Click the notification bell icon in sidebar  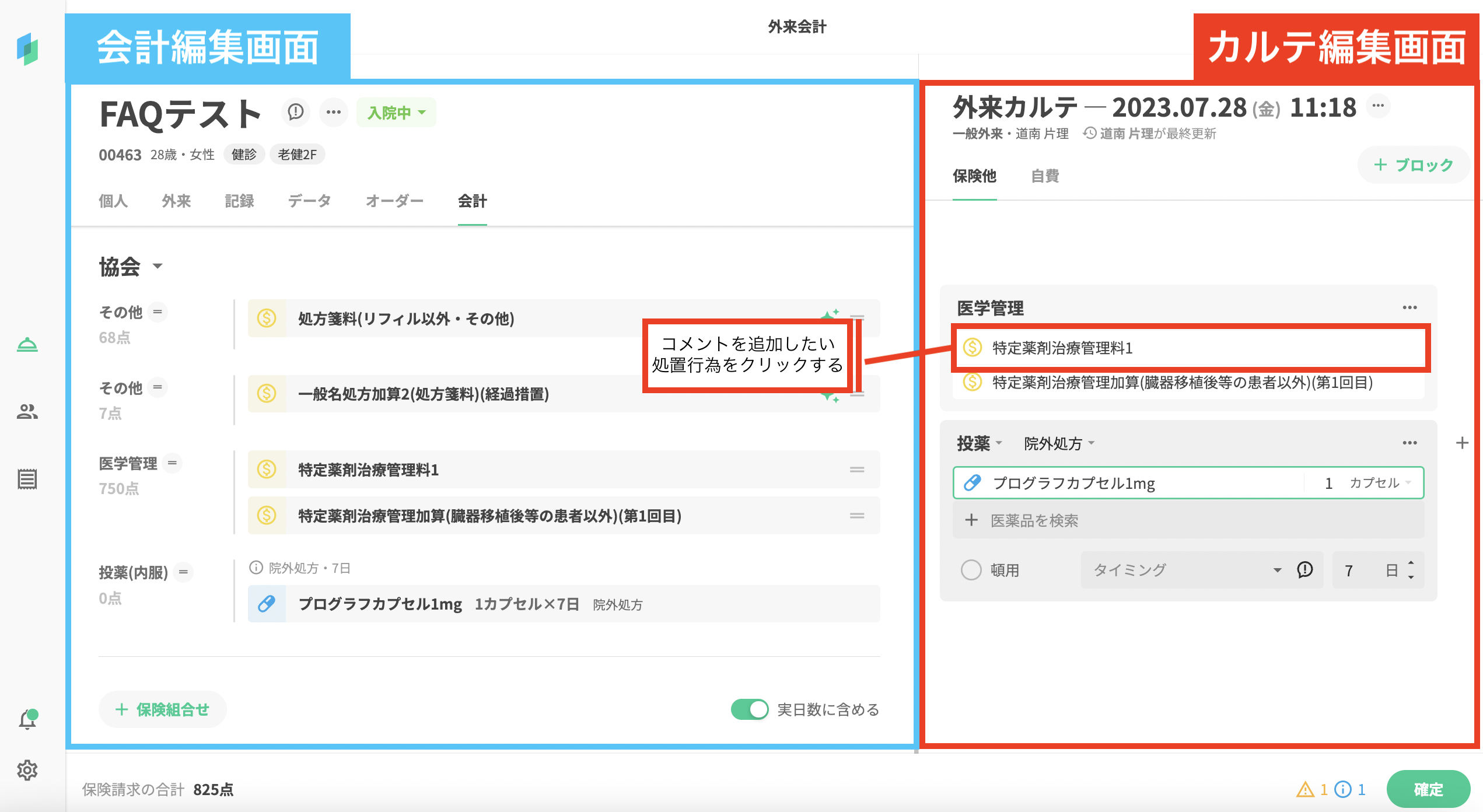(27, 720)
